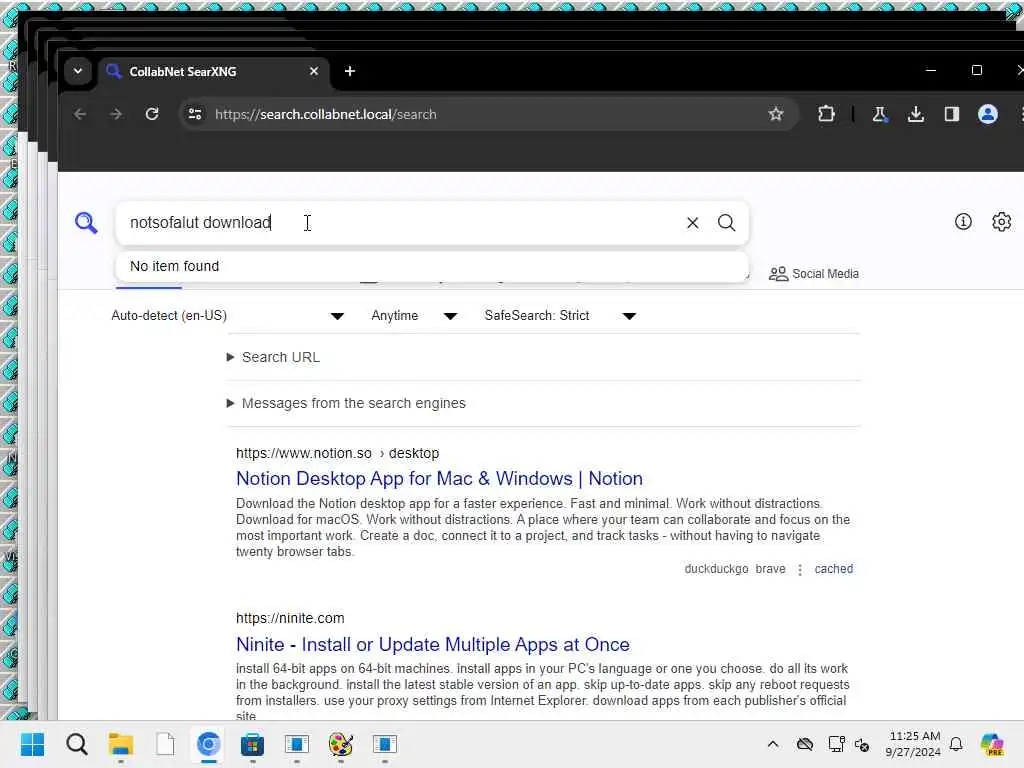Clear the search query with the X icon
Screen dimensions: 1024x768
pos(693,223)
